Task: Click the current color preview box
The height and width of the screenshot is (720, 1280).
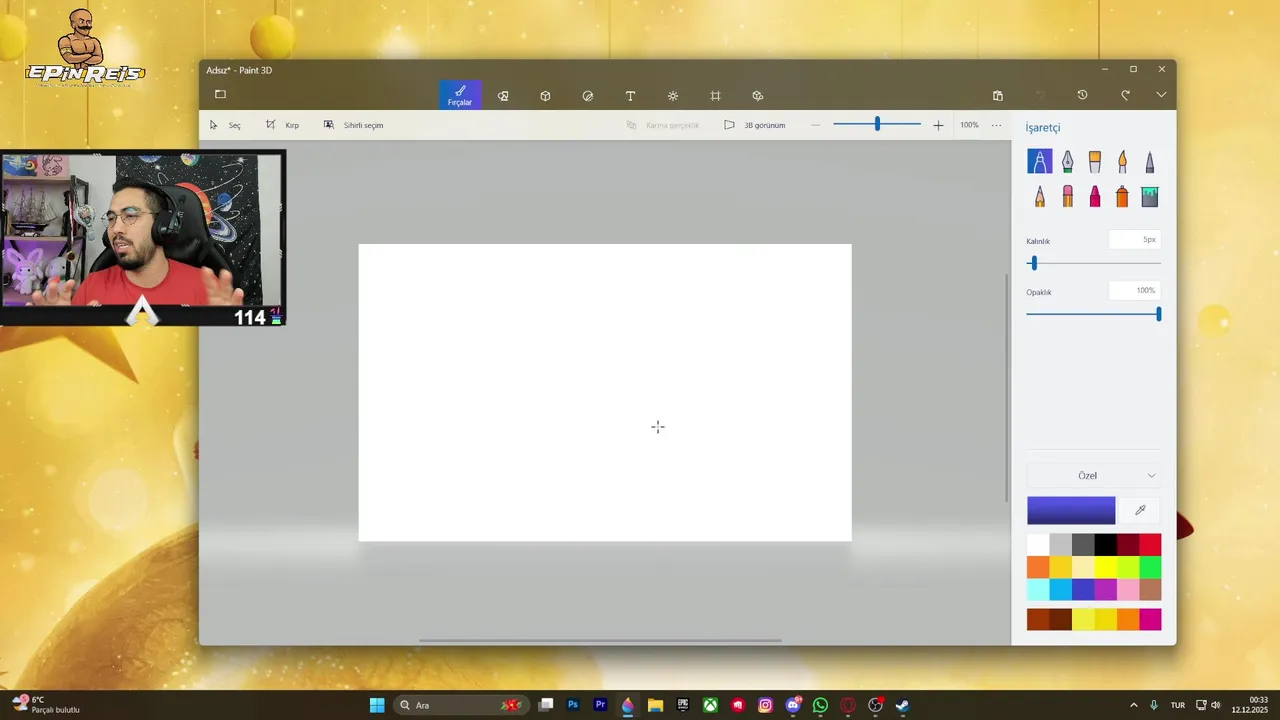Action: pos(1071,510)
